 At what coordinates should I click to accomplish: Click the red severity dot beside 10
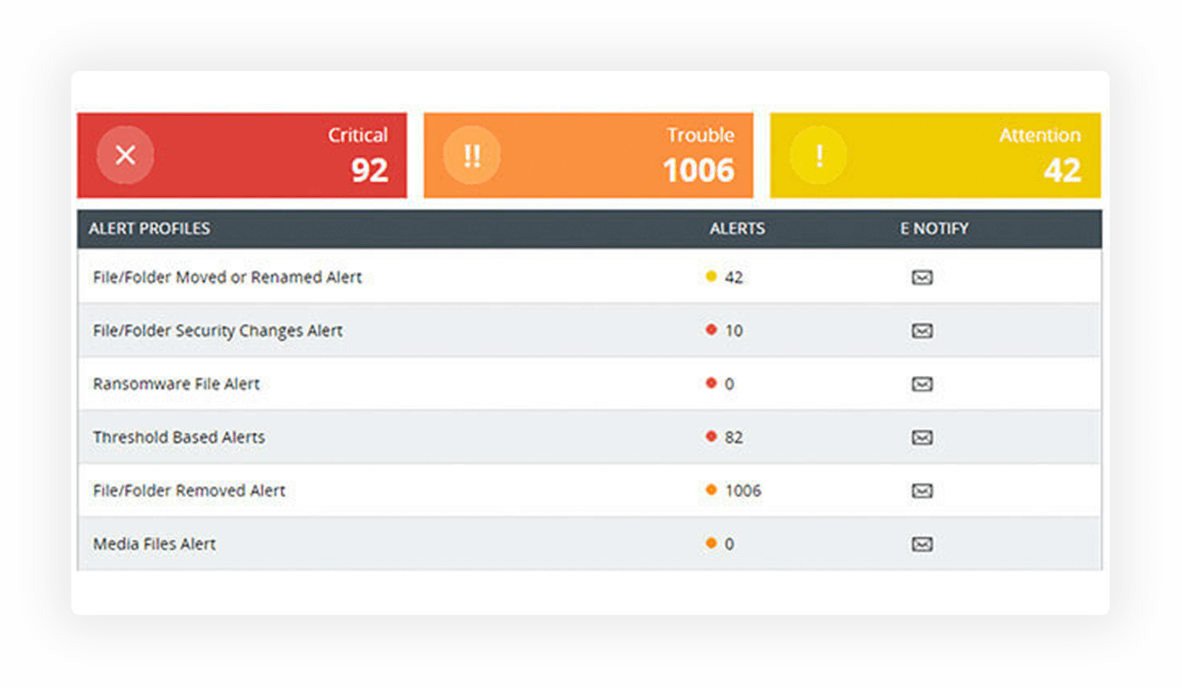pos(711,330)
